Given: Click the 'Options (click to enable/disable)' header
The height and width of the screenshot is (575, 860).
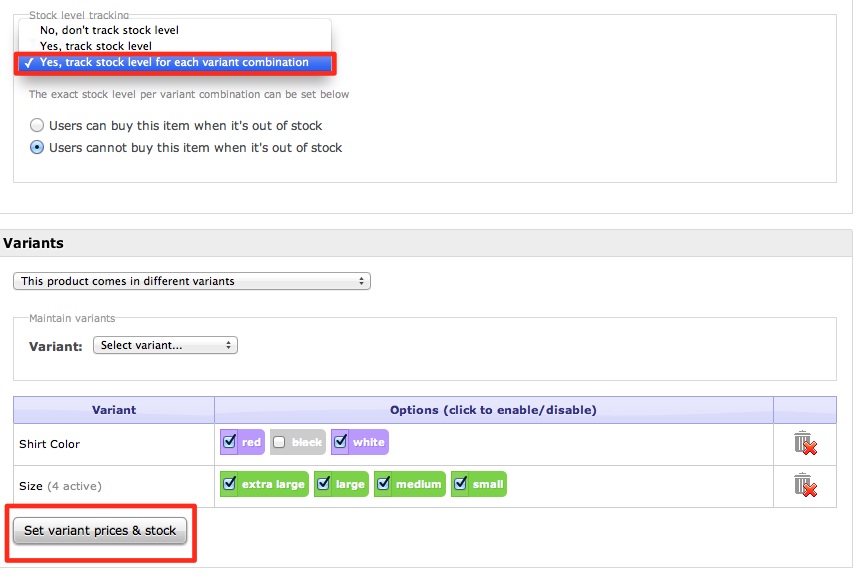Looking at the screenshot, I should pos(493,410).
